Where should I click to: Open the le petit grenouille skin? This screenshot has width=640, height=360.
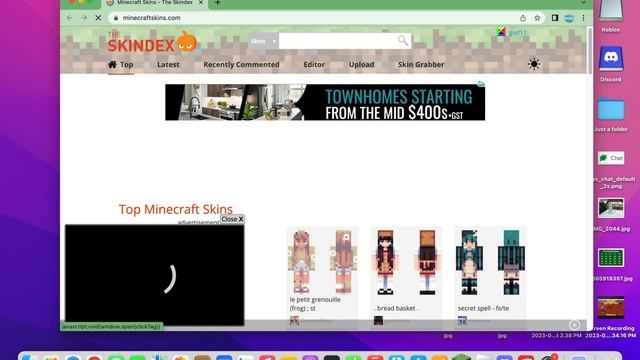[322, 262]
